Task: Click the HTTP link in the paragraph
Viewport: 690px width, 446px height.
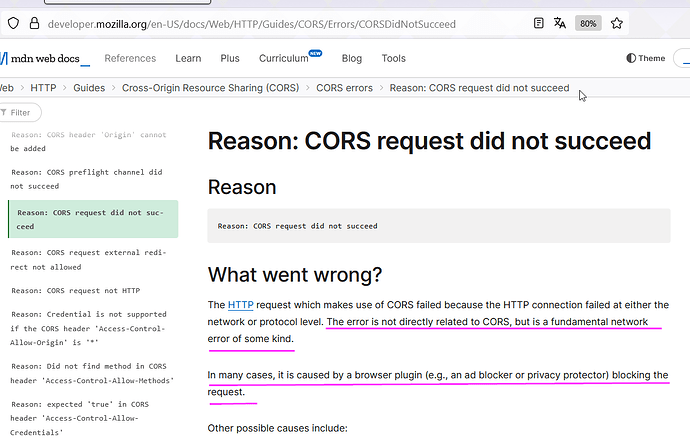Action: (240, 304)
